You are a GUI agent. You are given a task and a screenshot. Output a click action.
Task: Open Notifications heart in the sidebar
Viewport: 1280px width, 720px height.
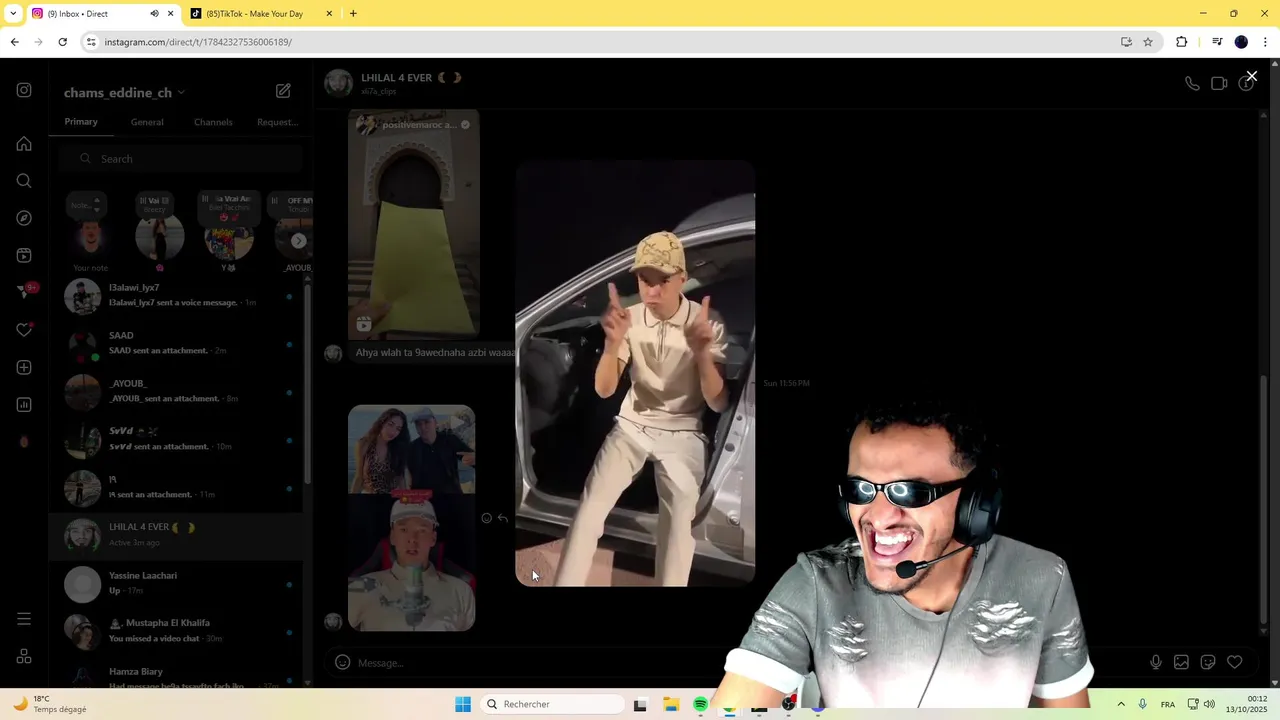click(x=24, y=330)
